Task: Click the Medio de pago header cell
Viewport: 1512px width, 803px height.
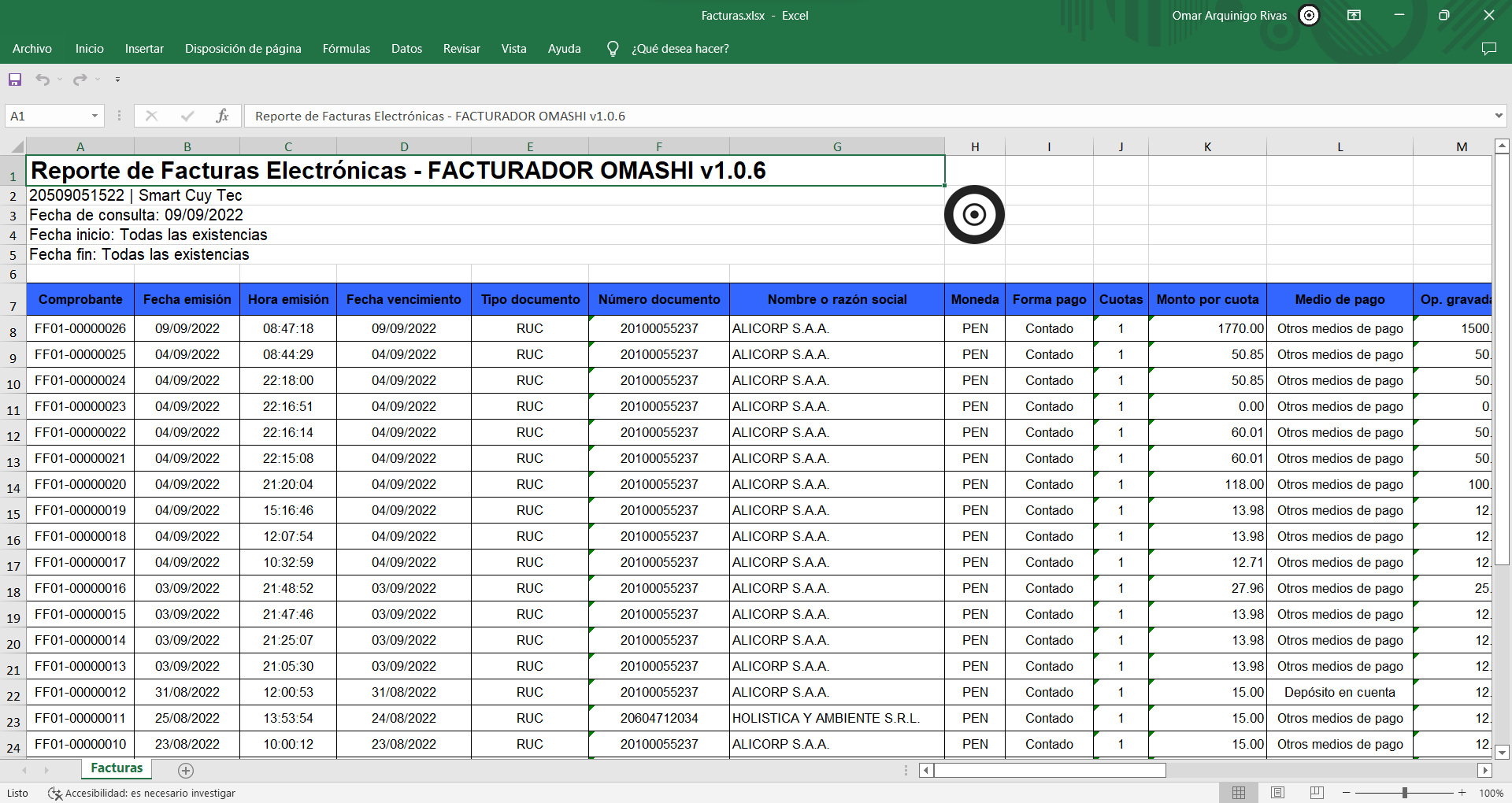Action: 1340,299
